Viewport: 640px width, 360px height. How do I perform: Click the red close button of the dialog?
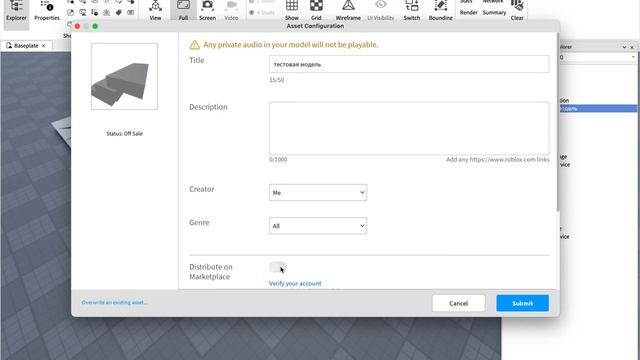click(x=77, y=26)
